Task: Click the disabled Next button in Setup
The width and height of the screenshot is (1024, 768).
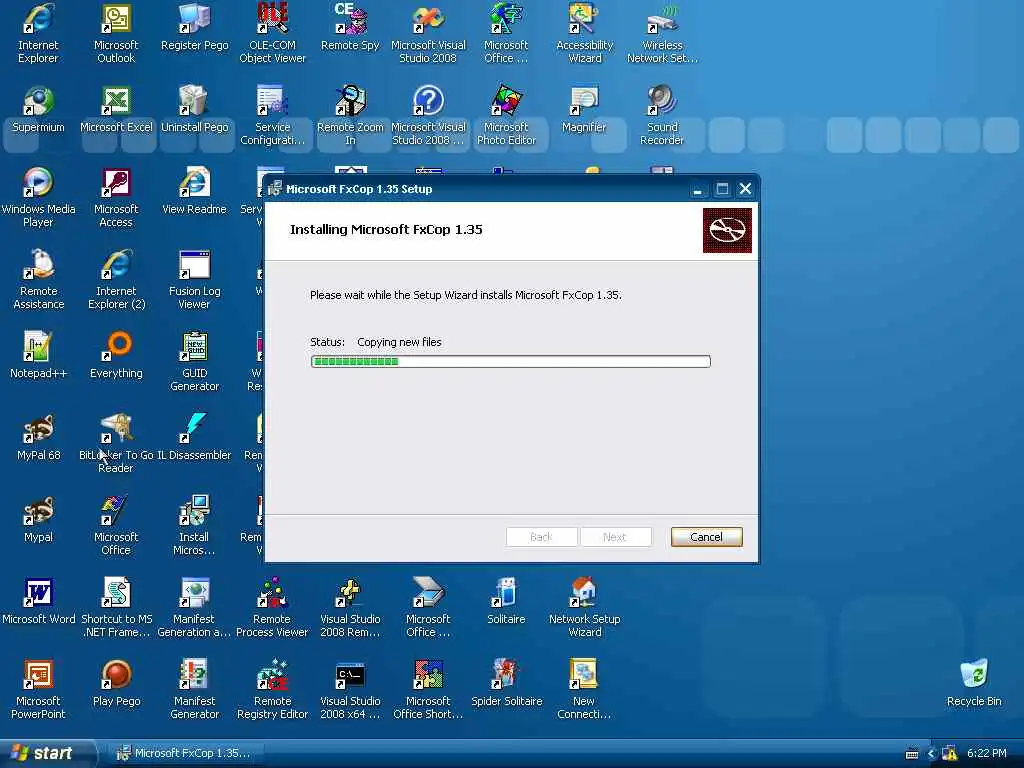Action: (x=615, y=537)
